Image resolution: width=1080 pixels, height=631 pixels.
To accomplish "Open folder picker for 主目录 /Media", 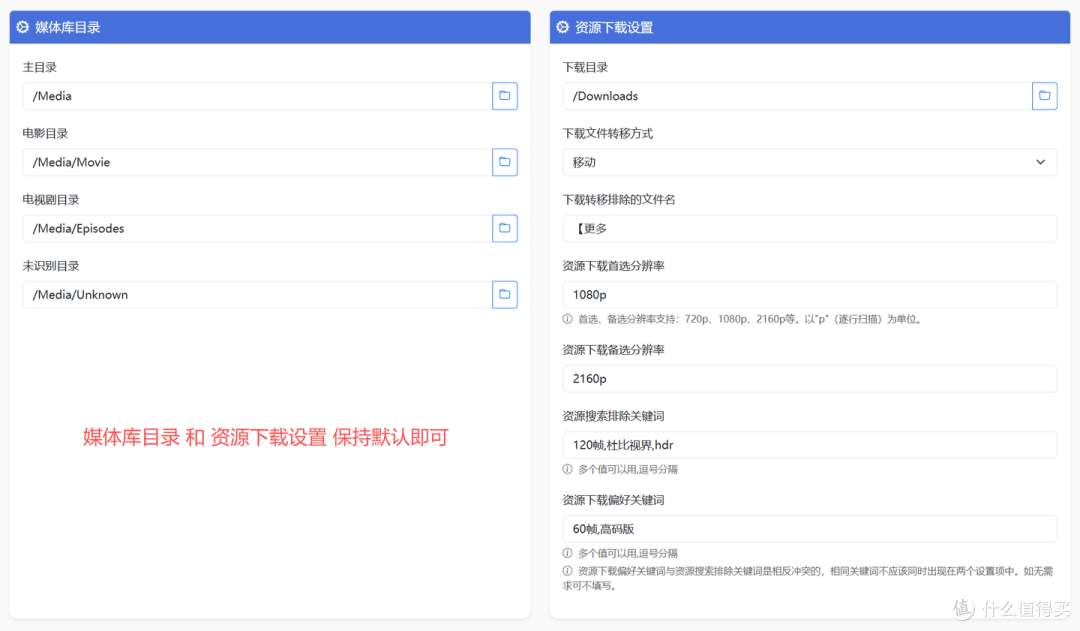I will [x=505, y=96].
